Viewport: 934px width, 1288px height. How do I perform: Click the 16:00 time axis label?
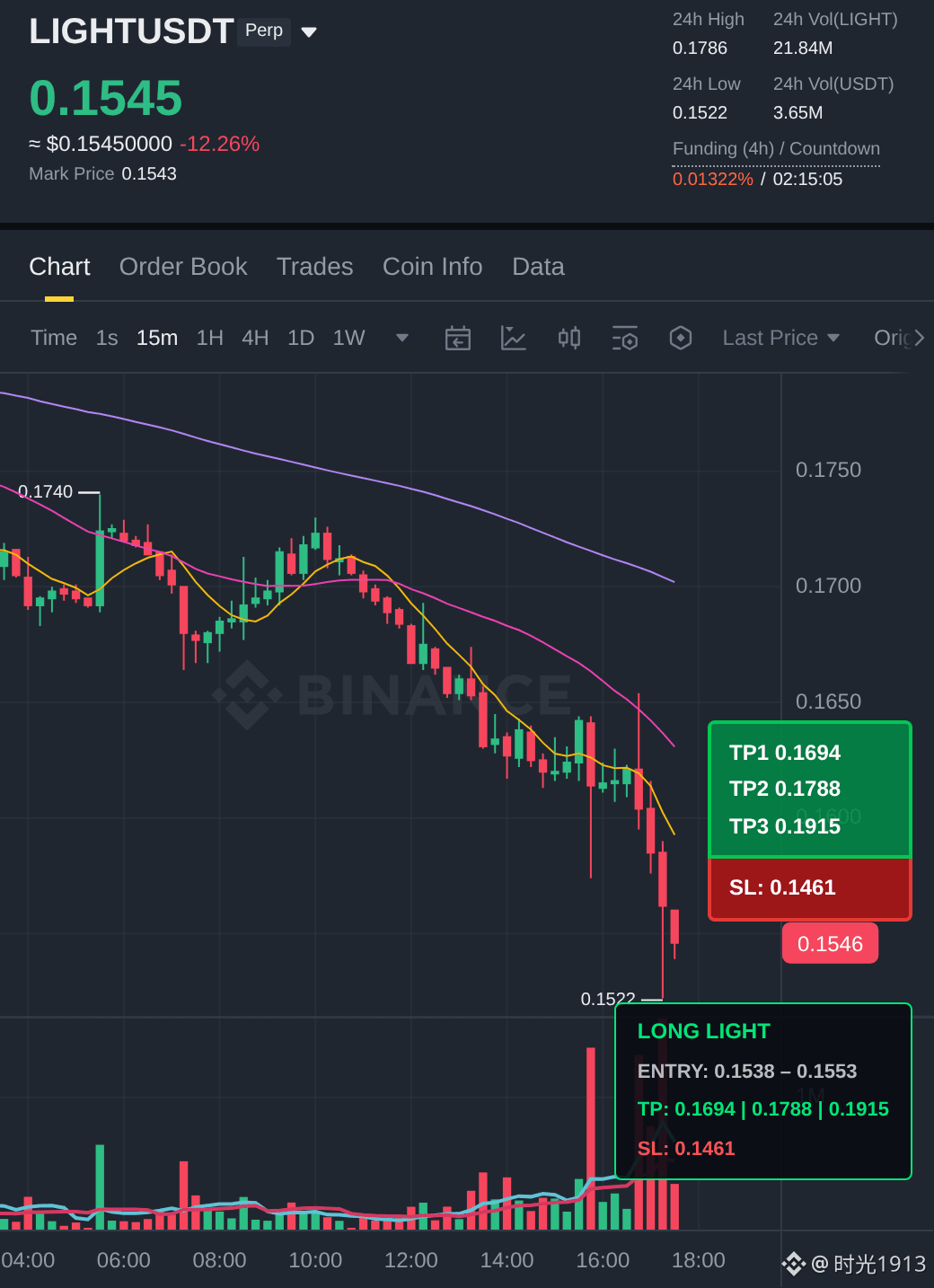(603, 1260)
